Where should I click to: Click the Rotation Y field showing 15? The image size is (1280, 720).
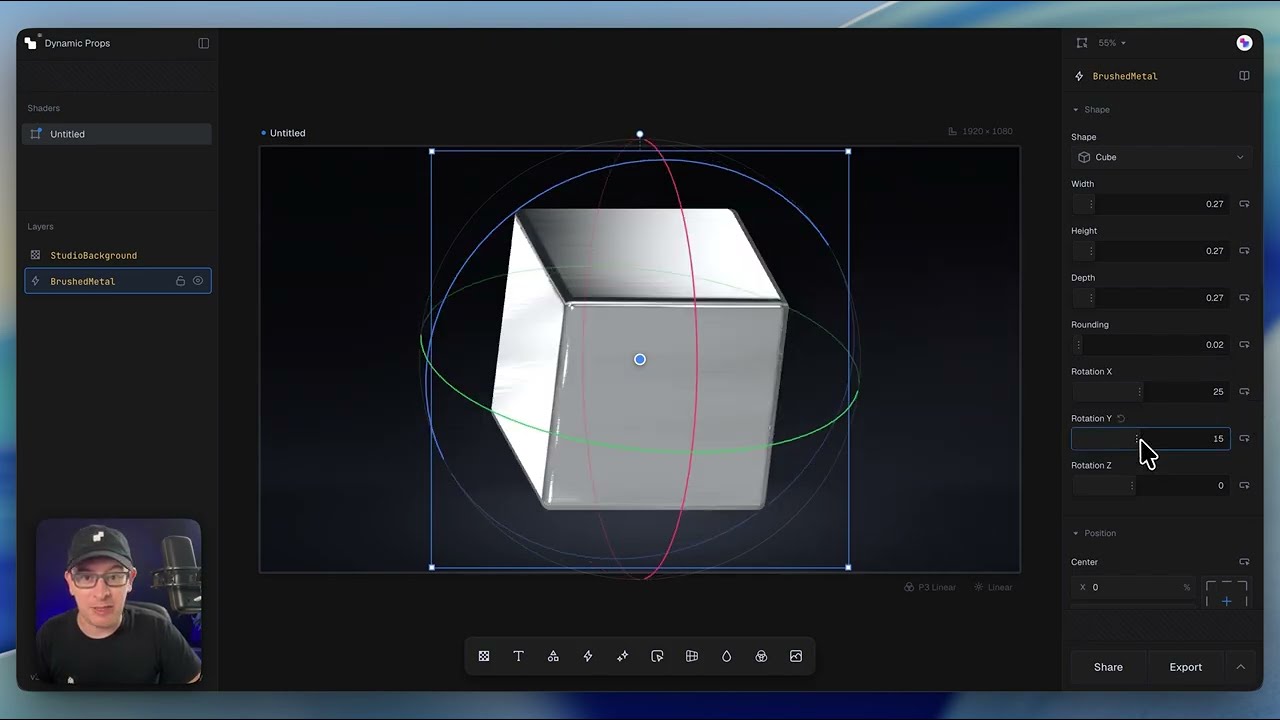[x=1150, y=439]
